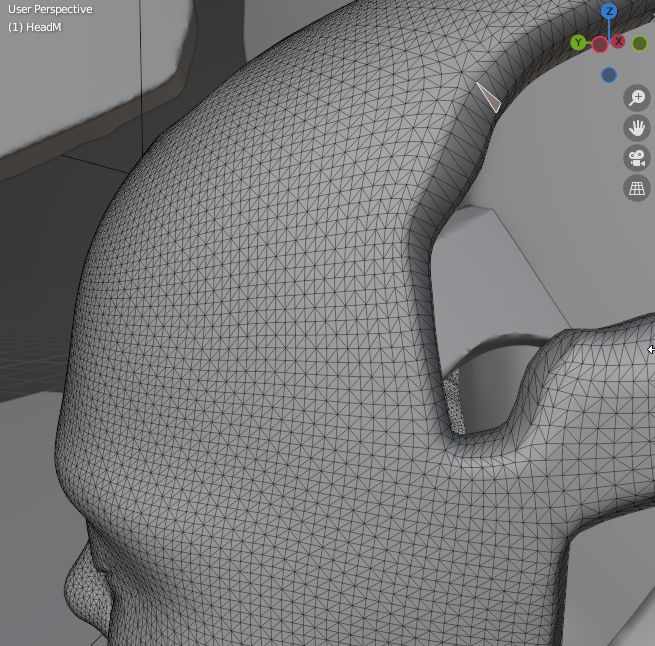Toggle camera view with the camera icon
655x646 pixels.
[637, 158]
